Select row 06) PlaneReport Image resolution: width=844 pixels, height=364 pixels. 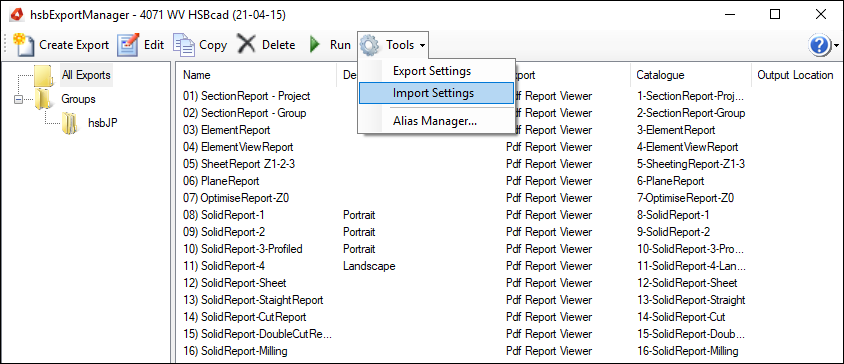(221, 181)
